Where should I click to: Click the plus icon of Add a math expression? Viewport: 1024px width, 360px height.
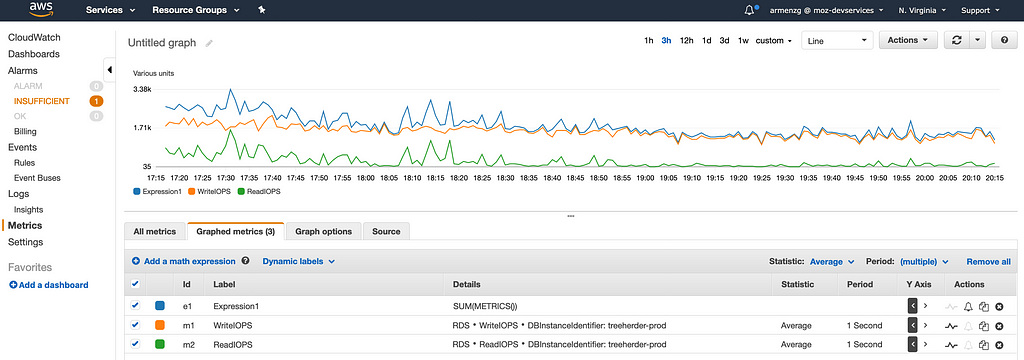[136, 261]
